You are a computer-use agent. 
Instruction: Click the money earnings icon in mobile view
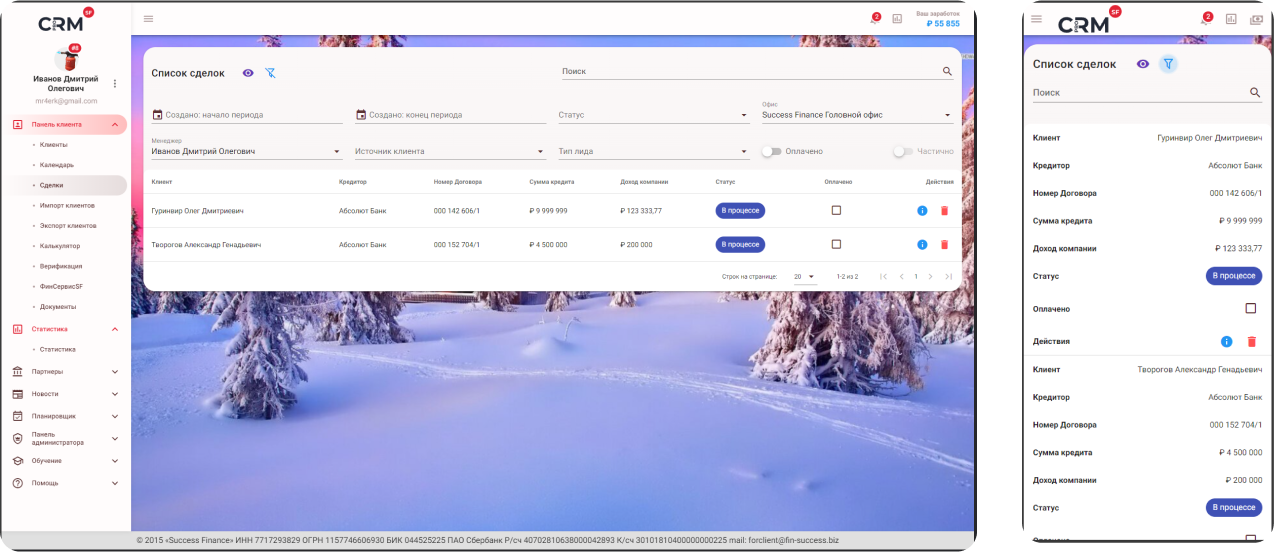pyautogui.click(x=1256, y=19)
